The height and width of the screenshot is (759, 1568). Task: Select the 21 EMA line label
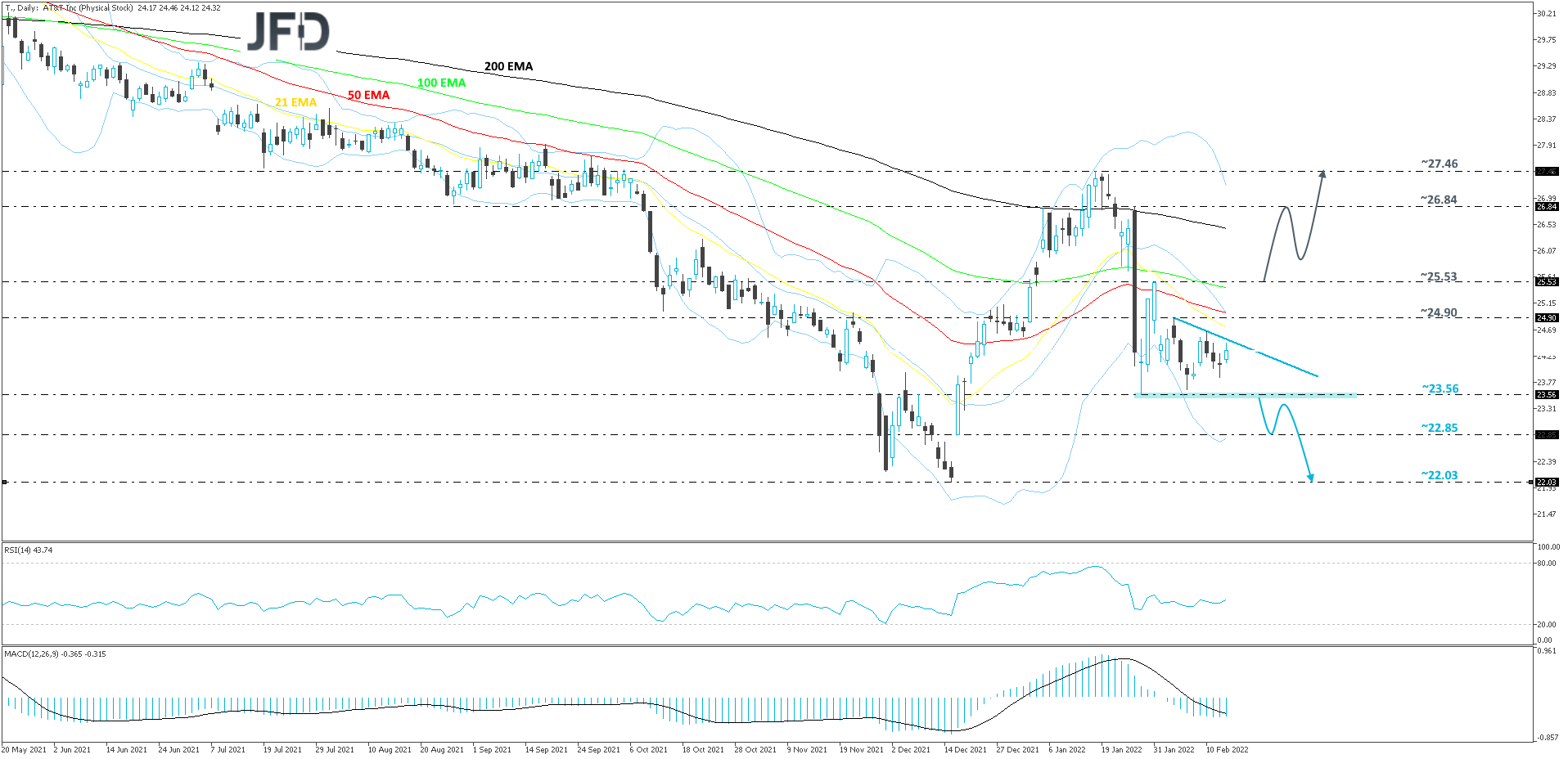(295, 101)
